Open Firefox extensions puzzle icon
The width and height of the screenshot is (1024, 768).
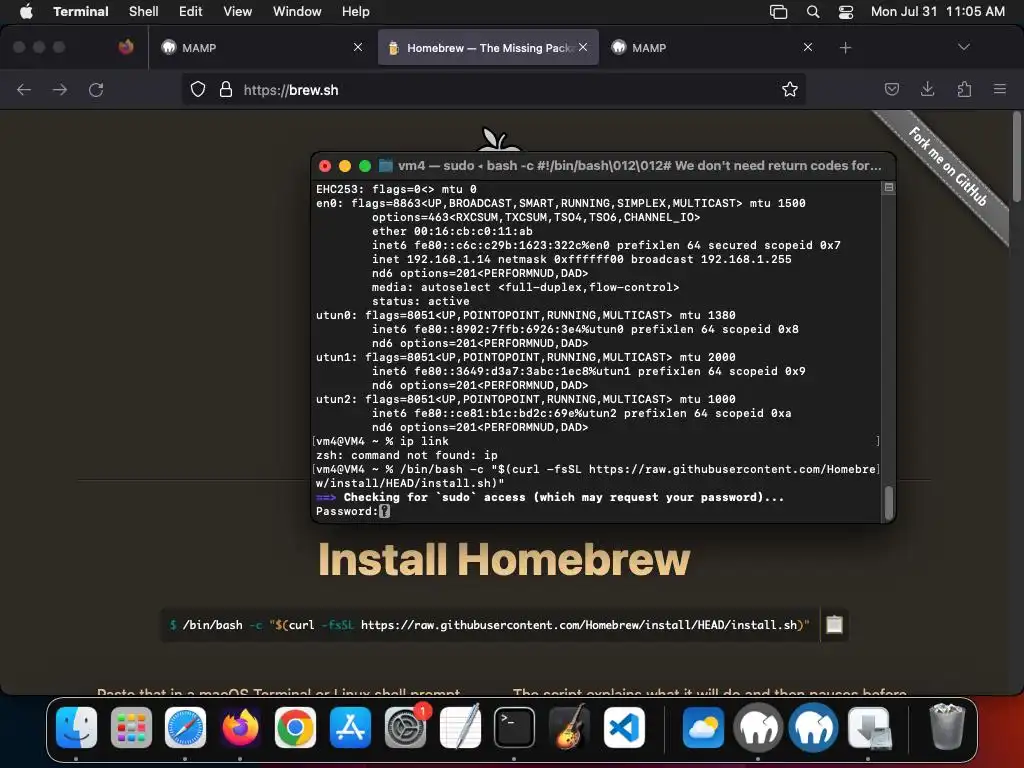(x=964, y=89)
